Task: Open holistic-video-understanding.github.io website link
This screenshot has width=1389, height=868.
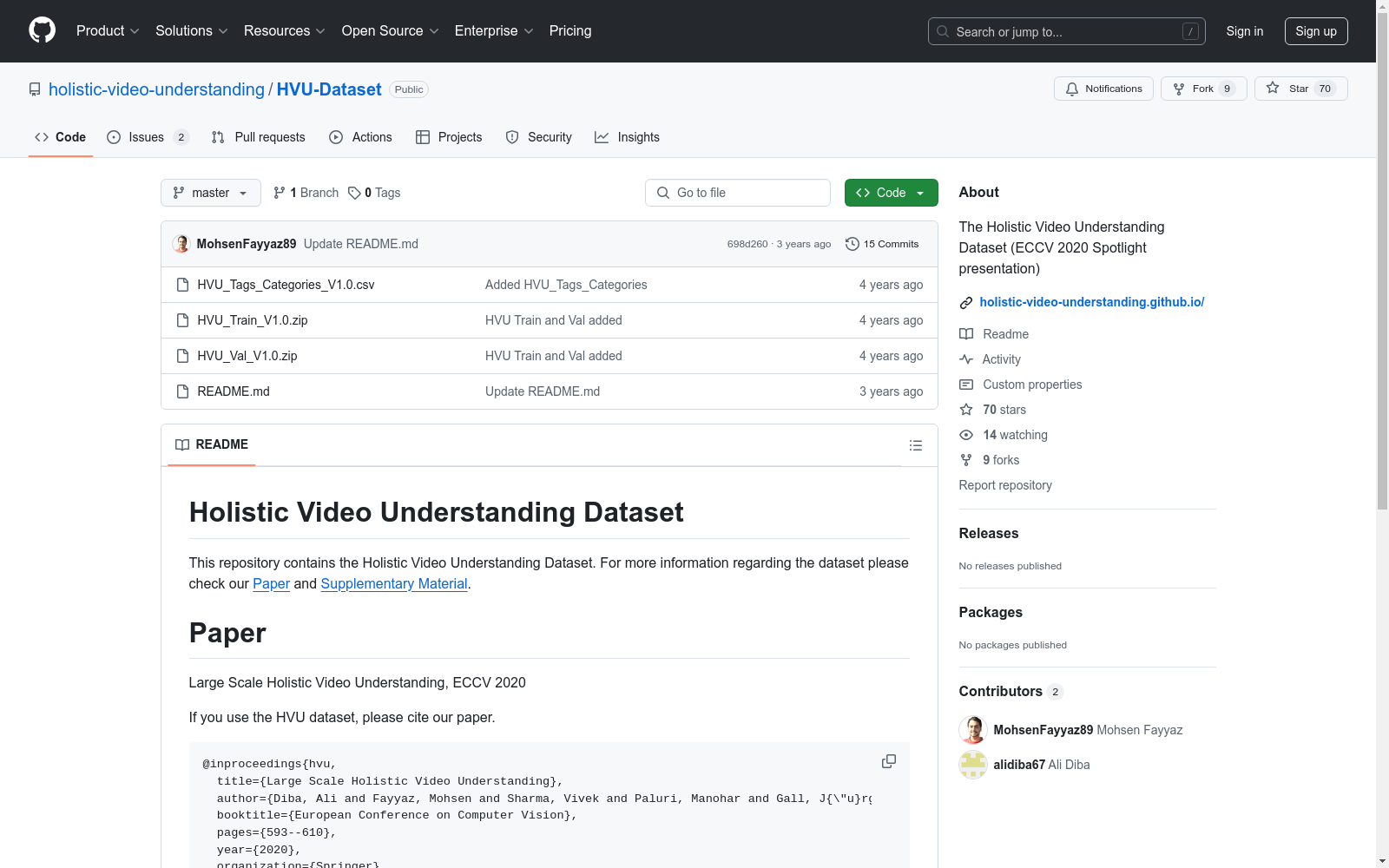Action: (1092, 302)
